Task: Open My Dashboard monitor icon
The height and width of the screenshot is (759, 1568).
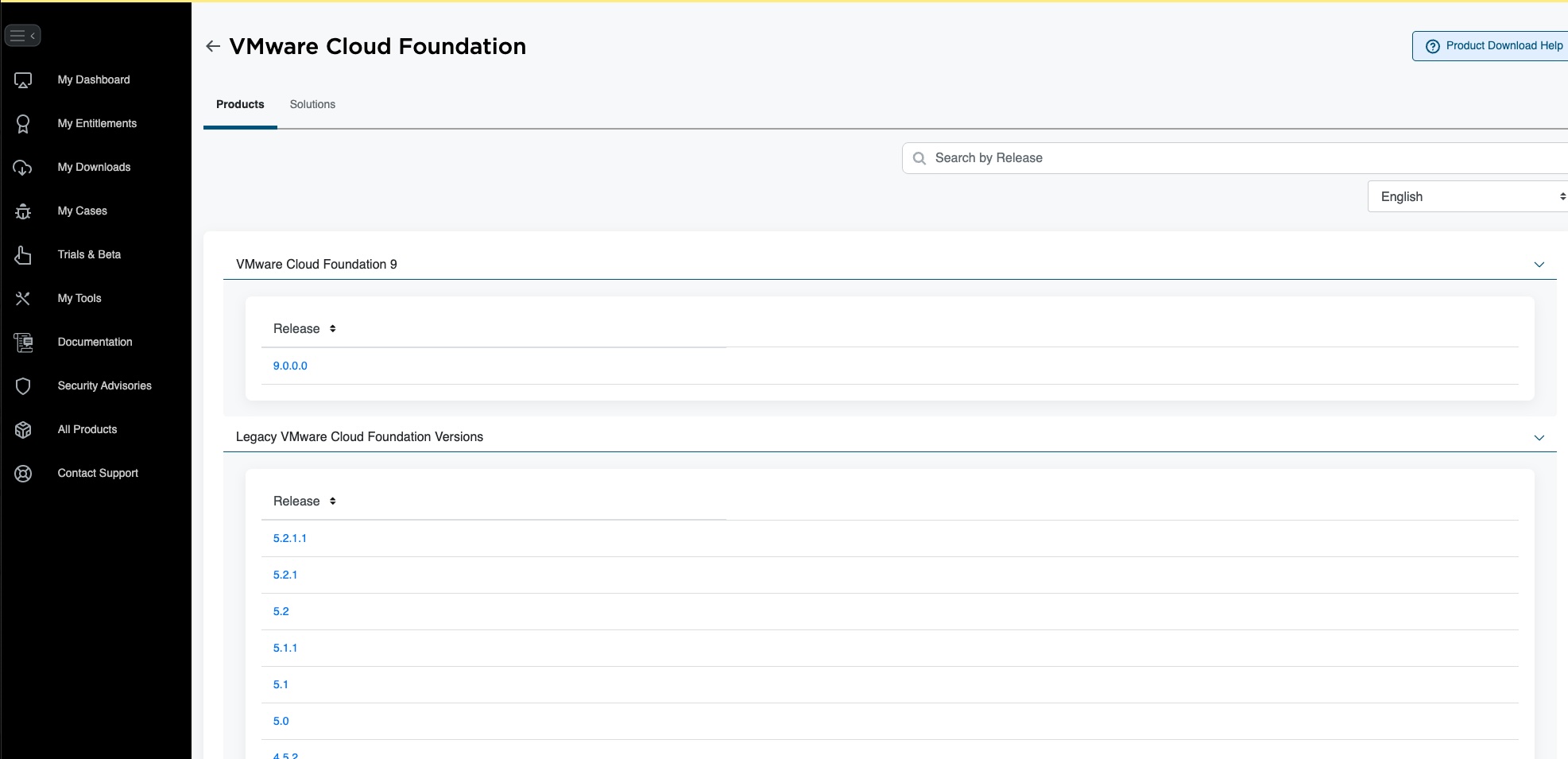Action: click(x=23, y=80)
